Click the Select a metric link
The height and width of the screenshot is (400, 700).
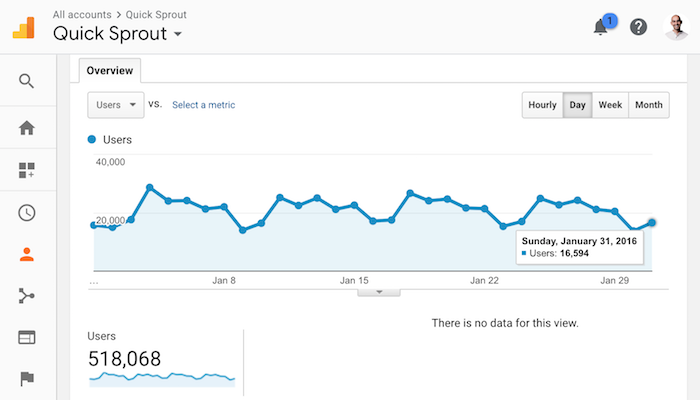click(204, 105)
